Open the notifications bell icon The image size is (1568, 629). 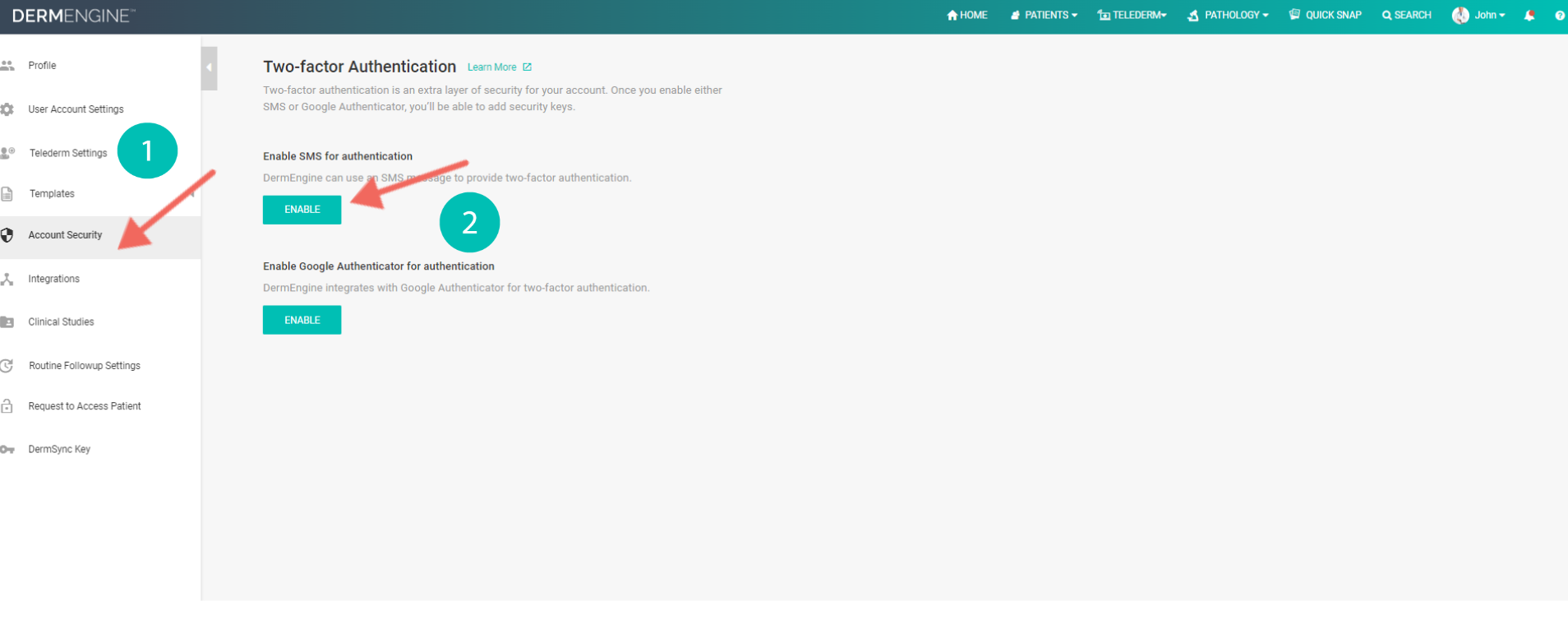click(1529, 15)
